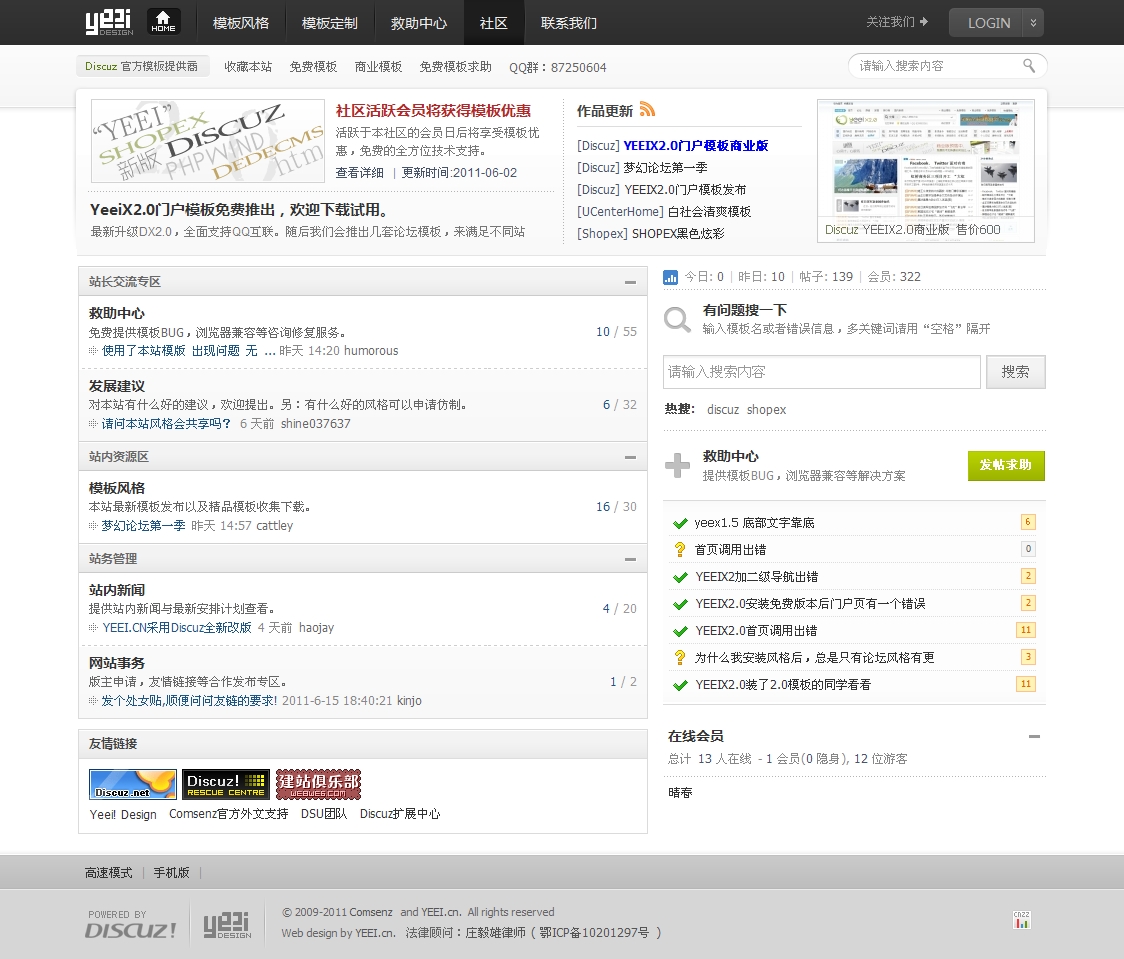
Task: Click the Discuz.net link banner
Action: [133, 784]
